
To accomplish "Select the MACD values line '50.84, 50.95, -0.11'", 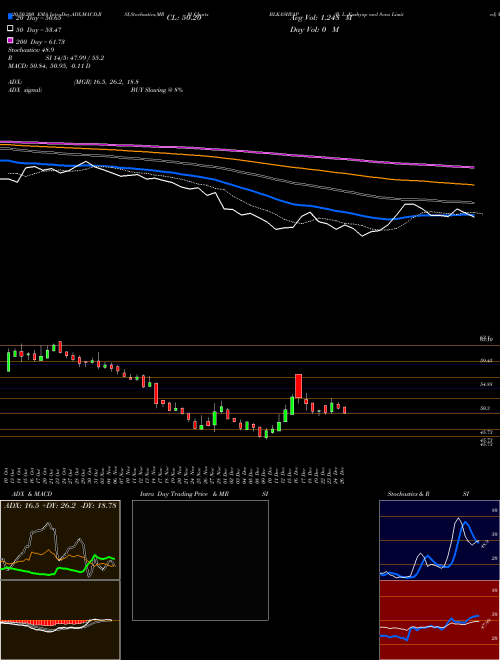I will pyautogui.click(x=59, y=66).
